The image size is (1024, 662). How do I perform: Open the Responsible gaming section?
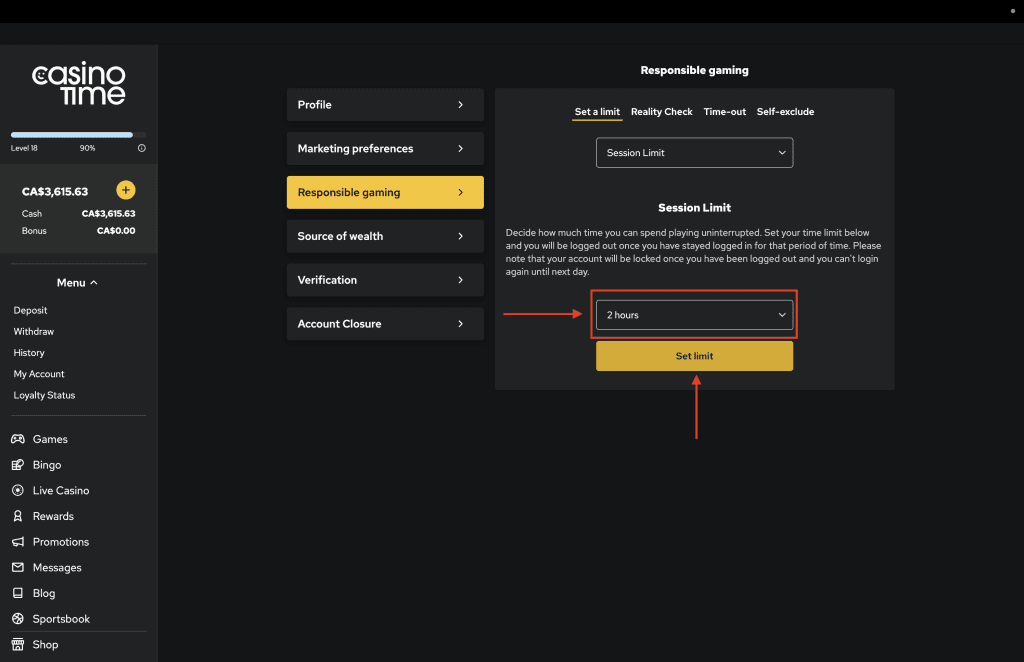pyautogui.click(x=385, y=192)
